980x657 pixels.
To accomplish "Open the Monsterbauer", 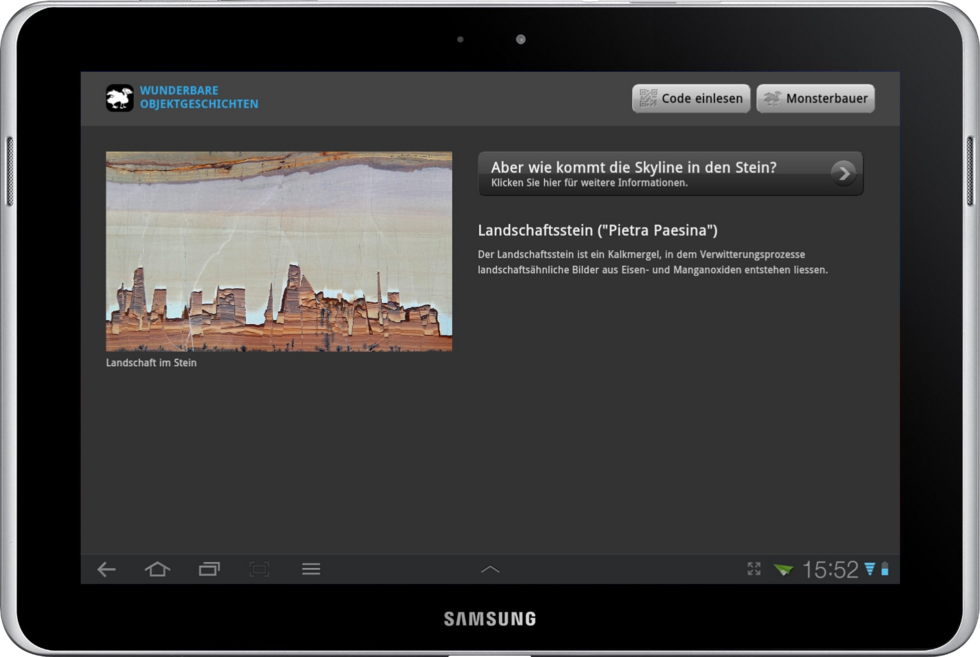I will tap(815, 98).
